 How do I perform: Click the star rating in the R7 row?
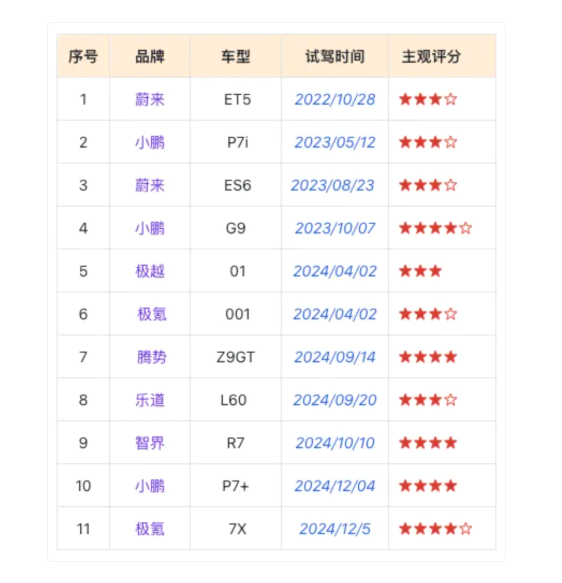428,443
